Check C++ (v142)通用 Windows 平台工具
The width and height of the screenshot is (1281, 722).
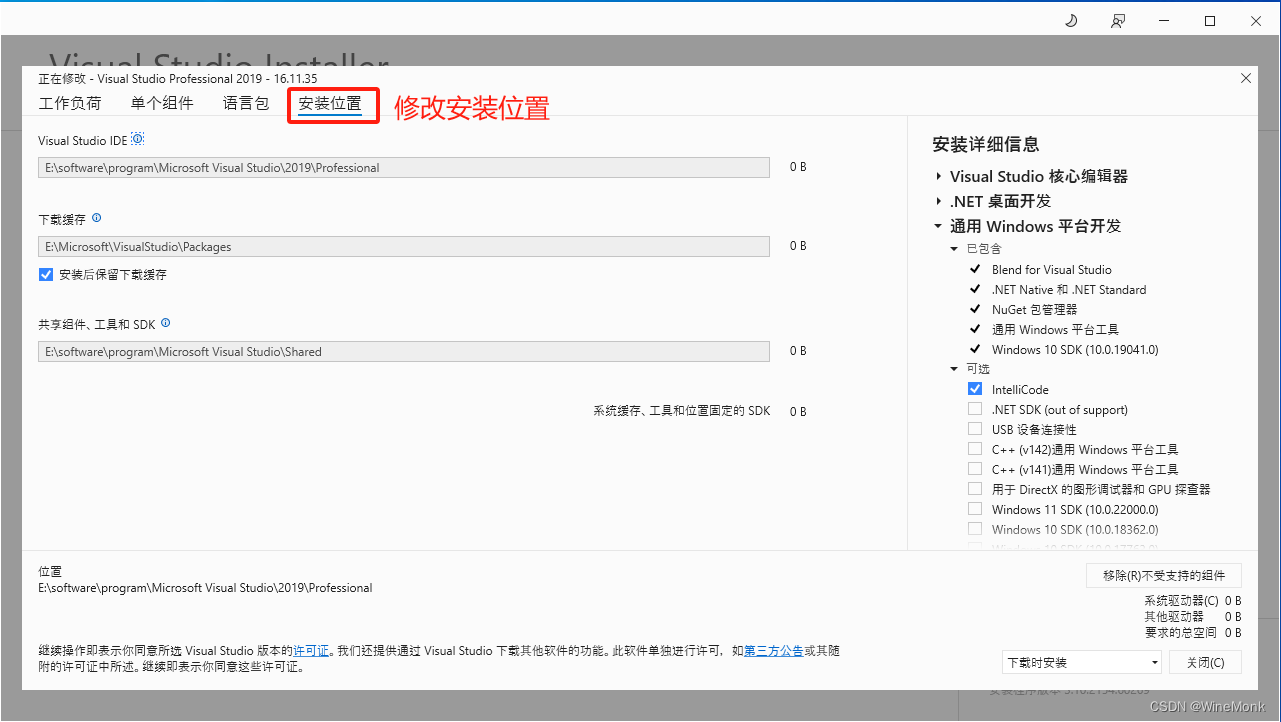[x=975, y=449]
